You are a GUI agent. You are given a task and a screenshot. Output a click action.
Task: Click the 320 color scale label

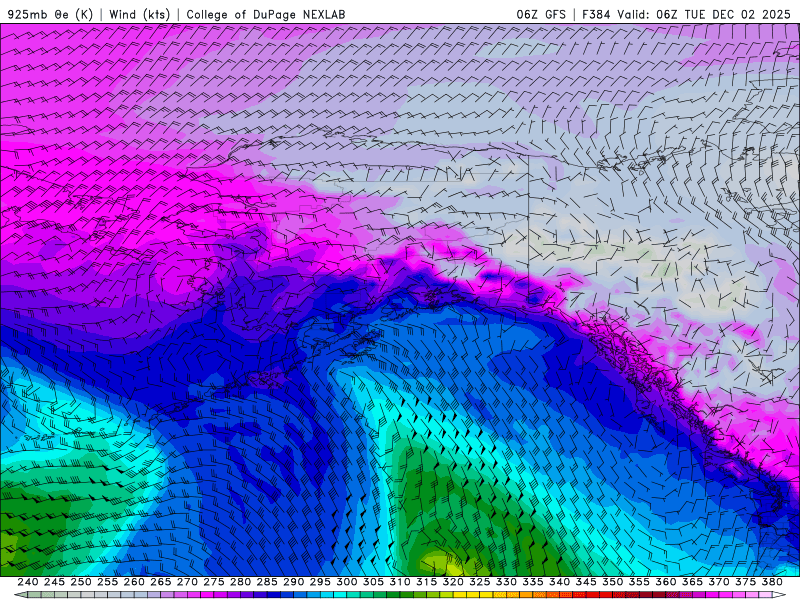453,582
